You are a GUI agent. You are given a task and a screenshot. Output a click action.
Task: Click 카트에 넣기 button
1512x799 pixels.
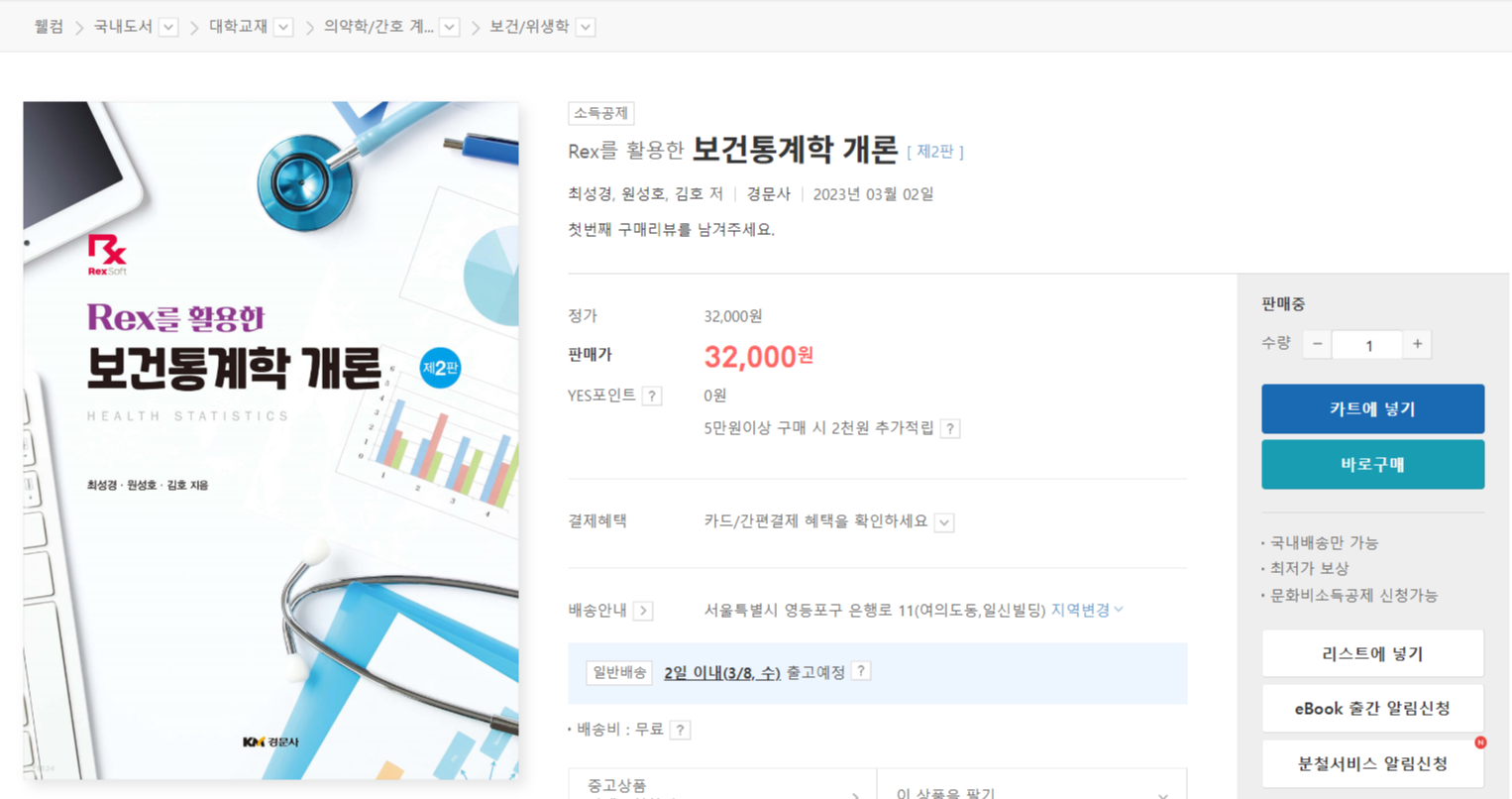pos(1372,408)
